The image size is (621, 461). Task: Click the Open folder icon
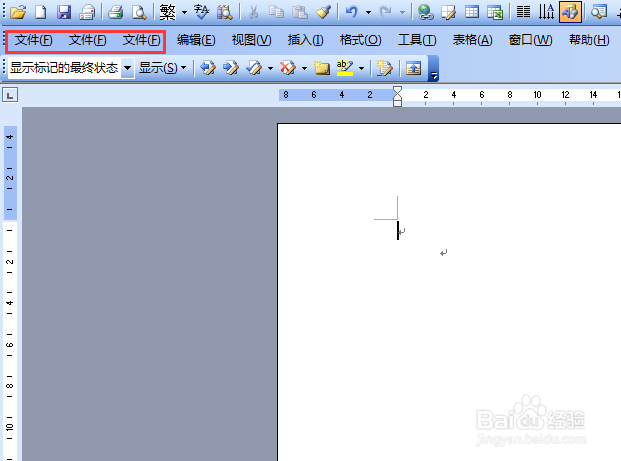pyautogui.click(x=18, y=12)
